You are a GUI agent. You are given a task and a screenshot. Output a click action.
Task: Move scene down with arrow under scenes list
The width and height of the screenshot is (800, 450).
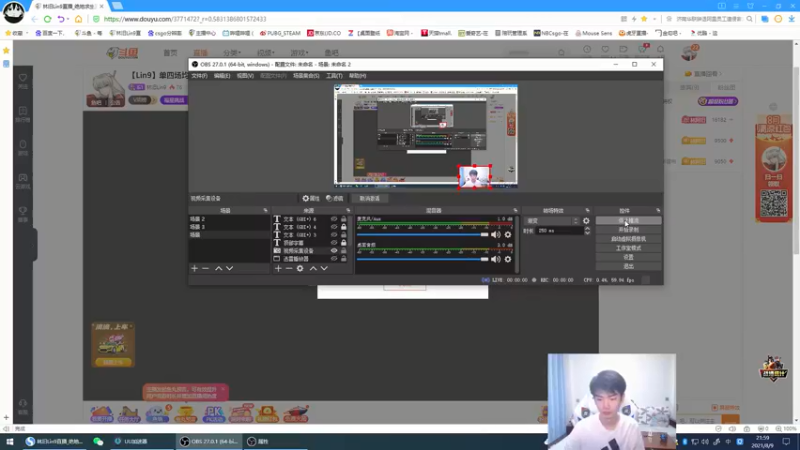230,268
